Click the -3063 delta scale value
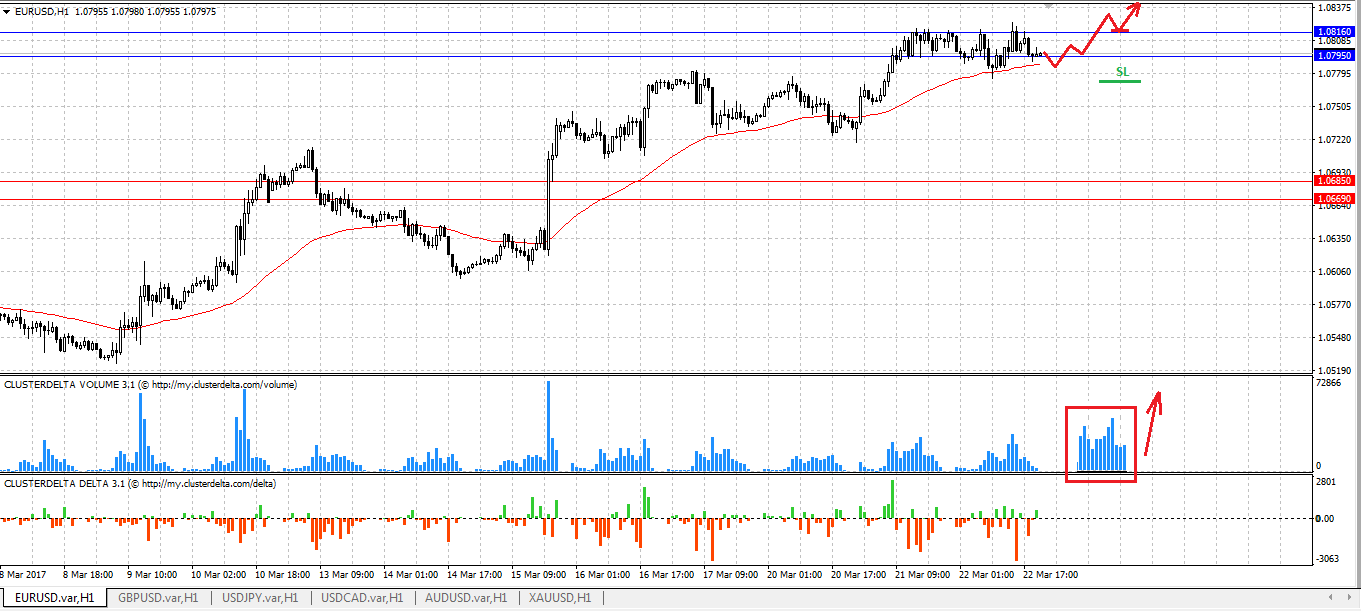This screenshot has height=611, width=1361. [x=1329, y=560]
